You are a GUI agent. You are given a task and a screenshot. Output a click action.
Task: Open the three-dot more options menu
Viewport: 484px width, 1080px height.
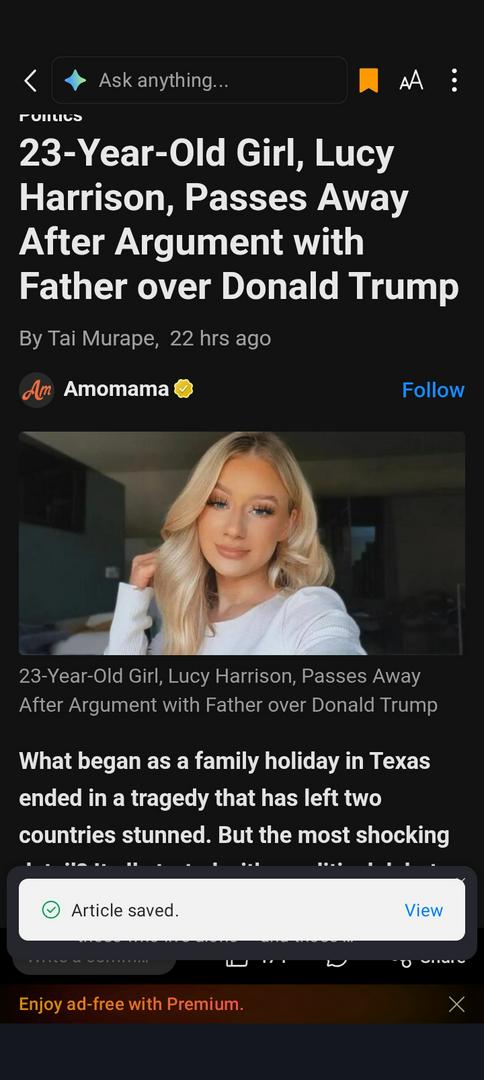coord(454,81)
